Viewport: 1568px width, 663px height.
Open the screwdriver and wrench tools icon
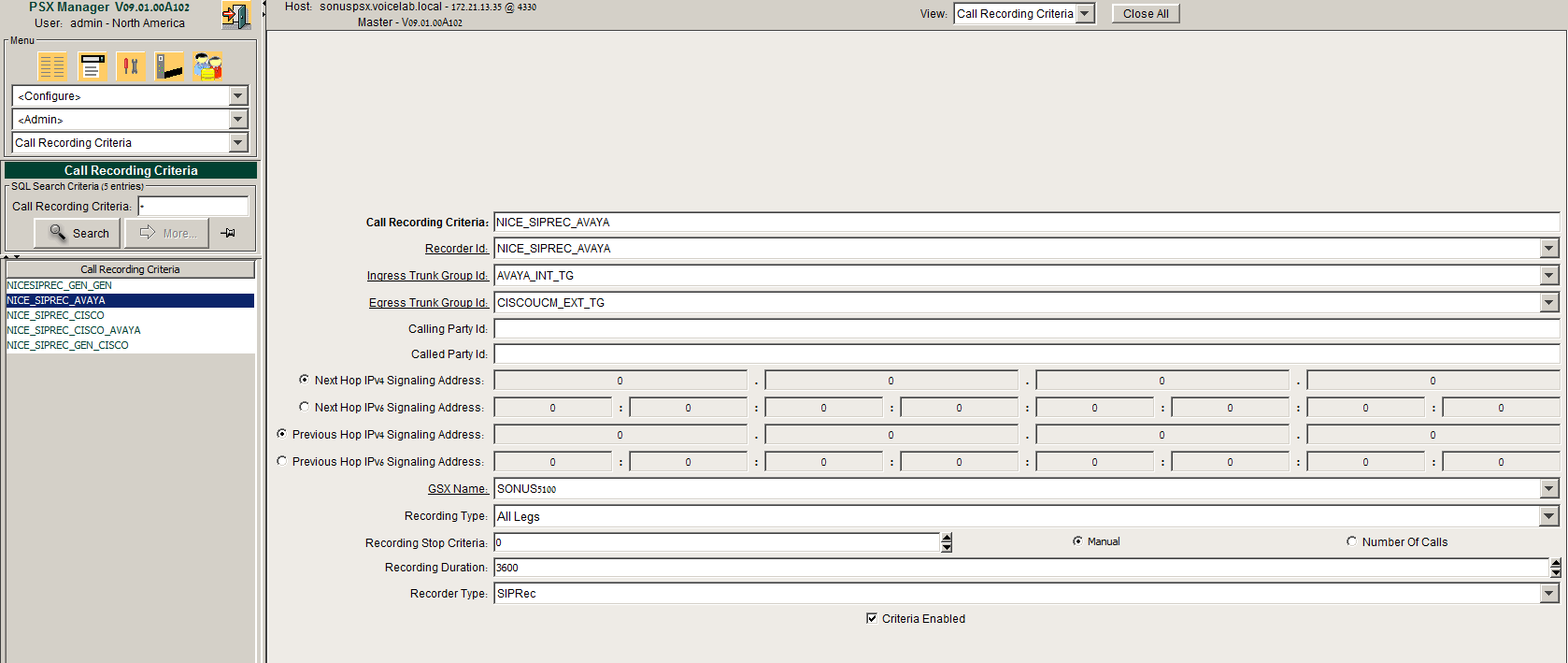point(131,66)
